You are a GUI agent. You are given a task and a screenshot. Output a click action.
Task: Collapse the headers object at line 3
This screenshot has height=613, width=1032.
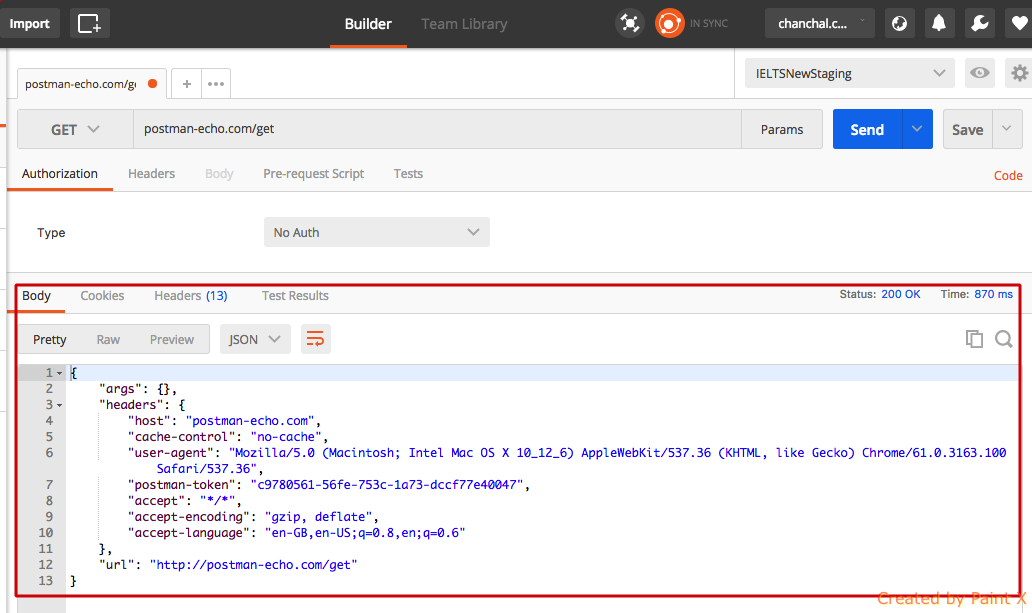click(x=59, y=405)
